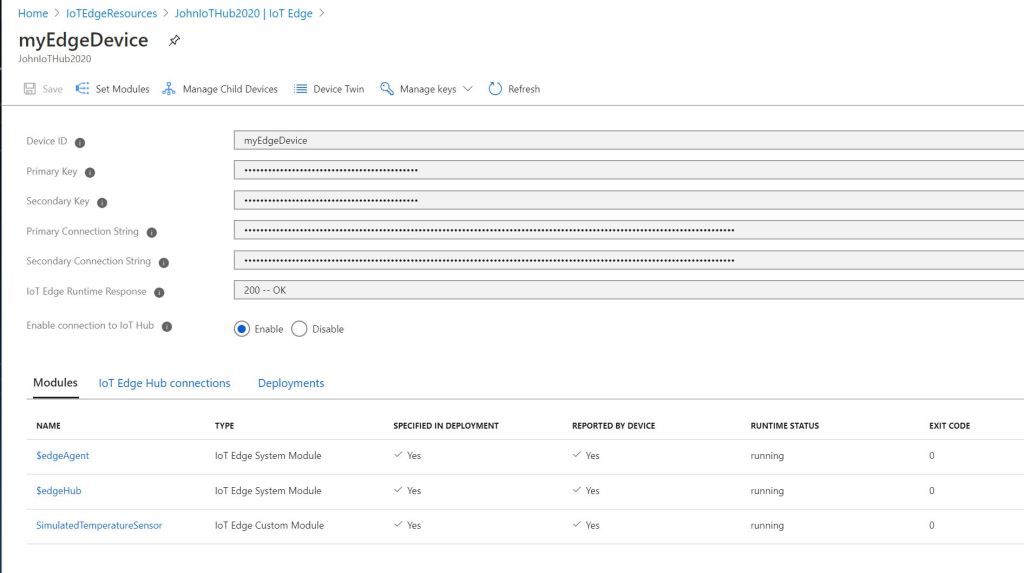Go to IoTEdgeResources in breadcrumb
This screenshot has width=1024, height=573.
[x=111, y=14]
